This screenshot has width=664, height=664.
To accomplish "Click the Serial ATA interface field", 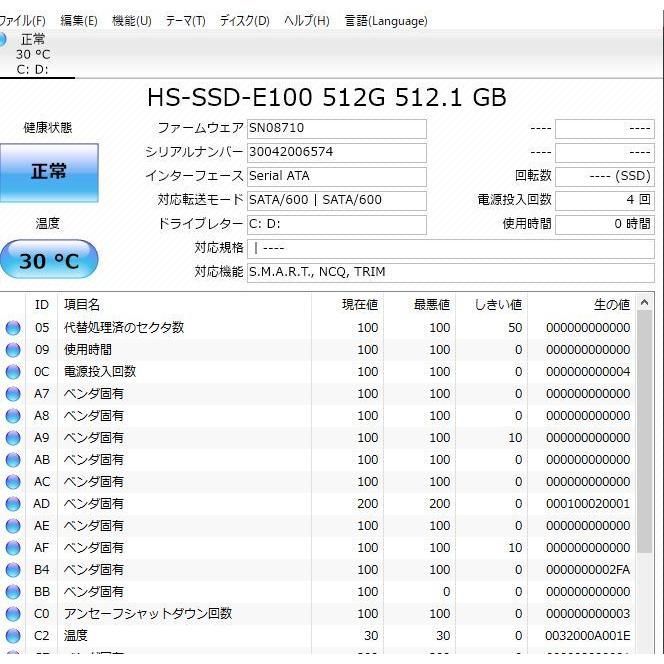I will pyautogui.click(x=337, y=176).
